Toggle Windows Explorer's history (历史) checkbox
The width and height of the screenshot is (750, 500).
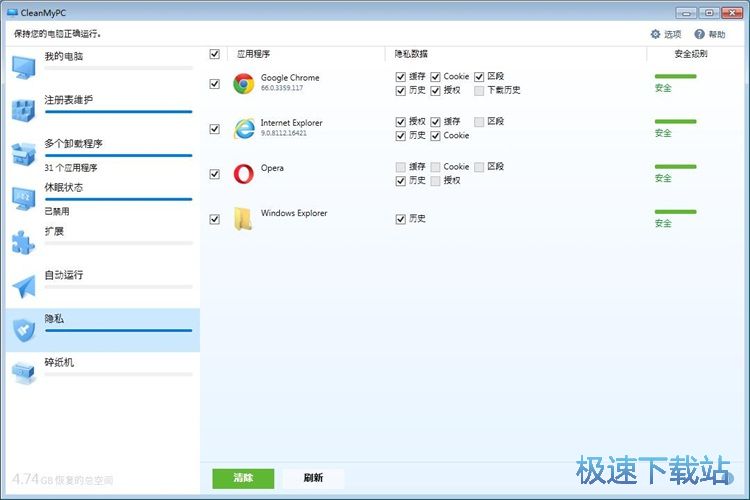point(401,219)
